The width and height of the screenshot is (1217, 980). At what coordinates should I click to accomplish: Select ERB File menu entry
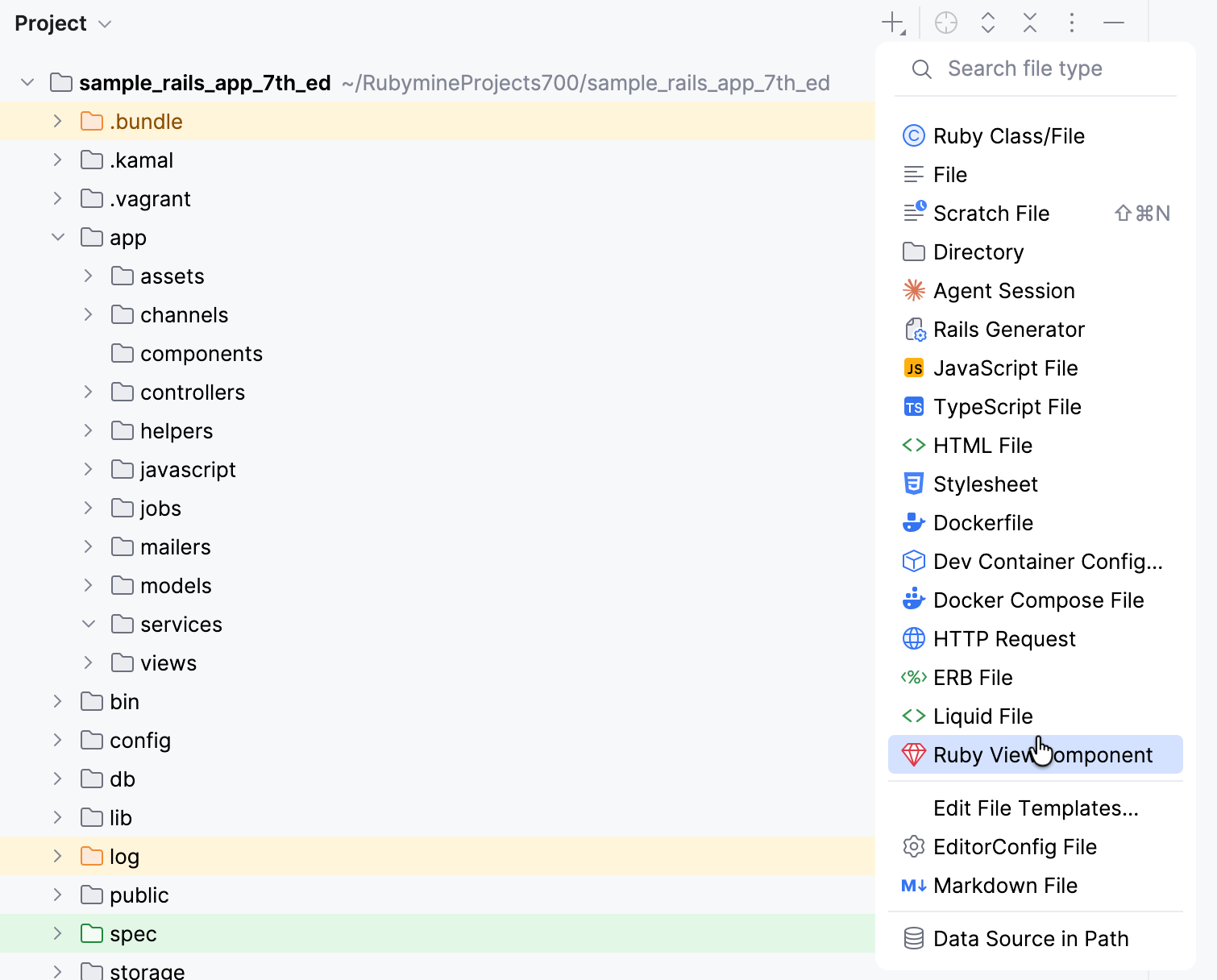point(1036,677)
